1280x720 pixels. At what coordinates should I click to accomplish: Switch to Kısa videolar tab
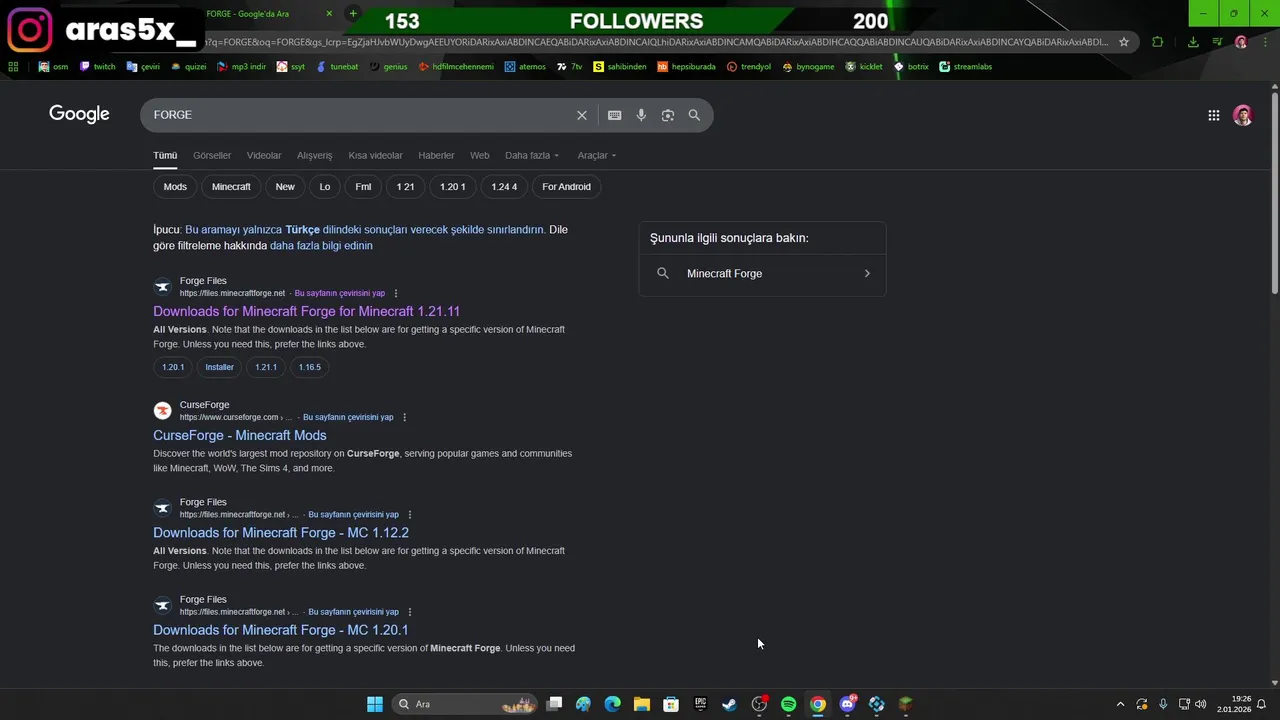click(375, 155)
